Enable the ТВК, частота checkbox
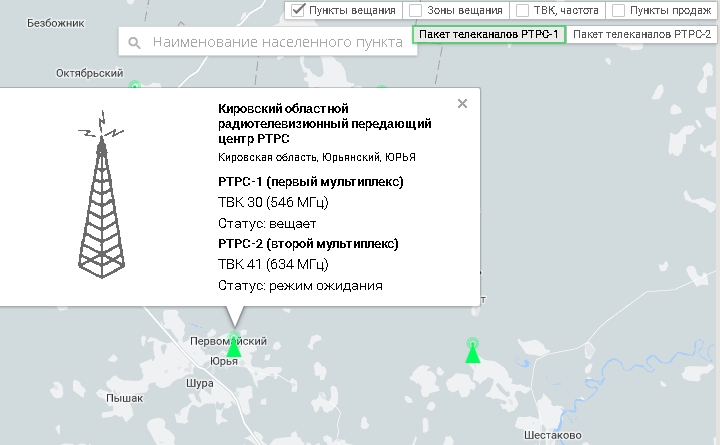Screen dimensions: 720x445 (x=523, y=10)
